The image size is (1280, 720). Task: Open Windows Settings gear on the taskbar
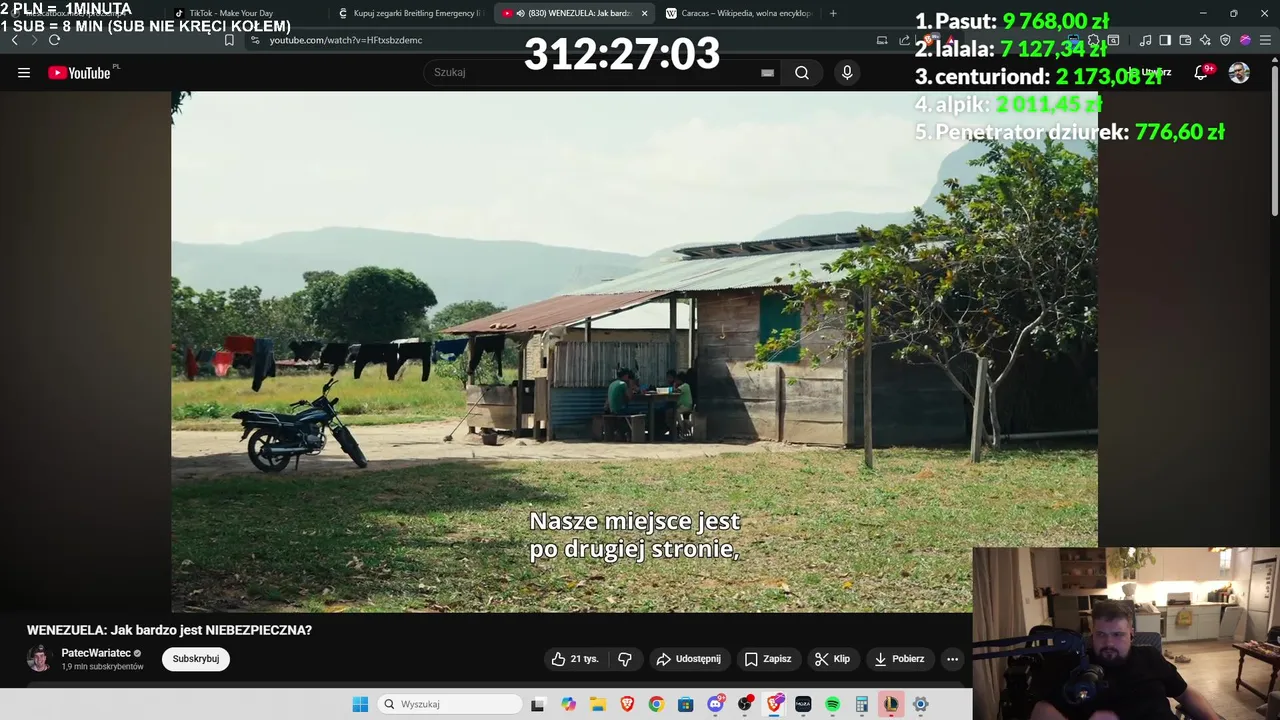[x=920, y=704]
